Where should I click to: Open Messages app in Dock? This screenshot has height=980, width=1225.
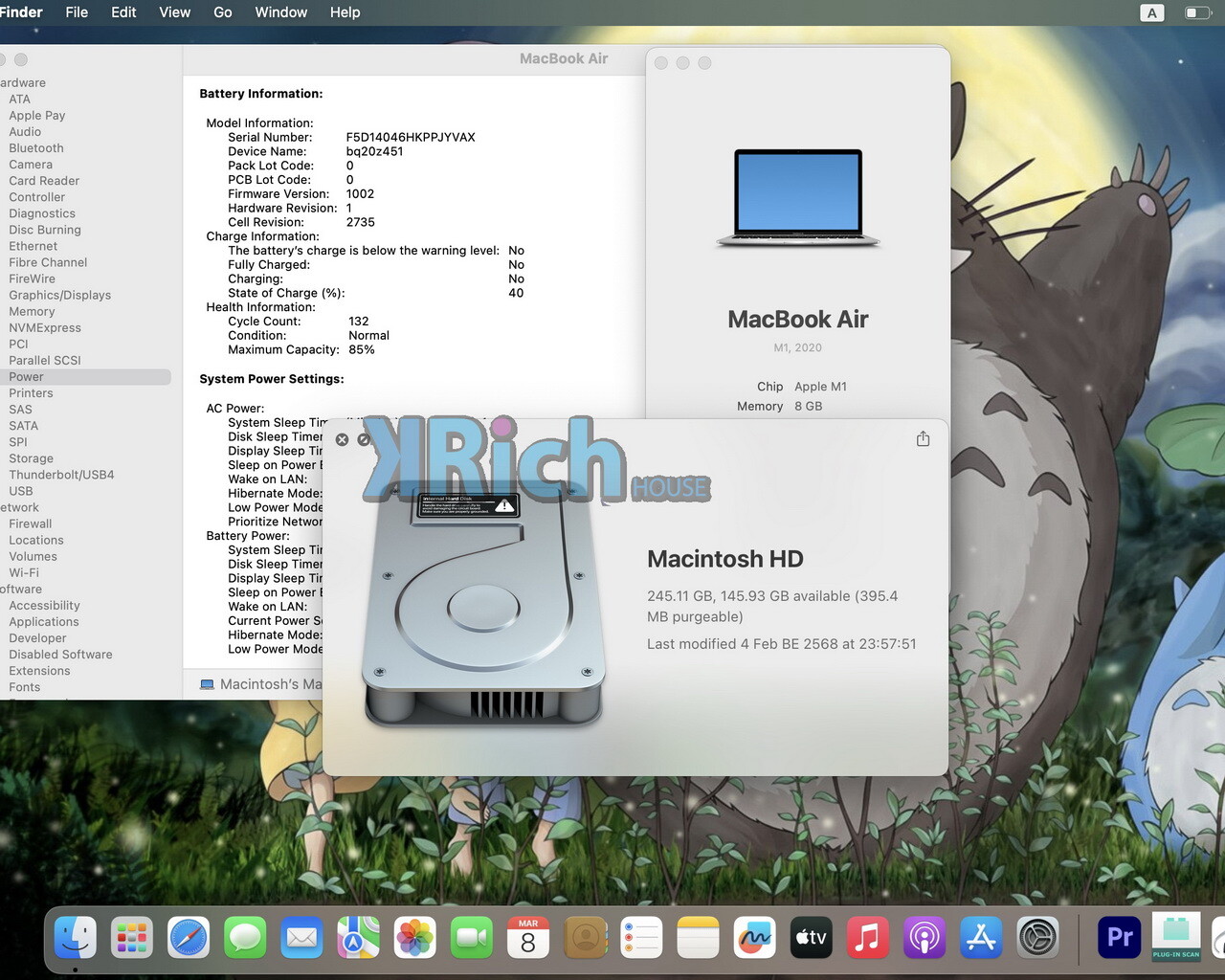click(245, 938)
